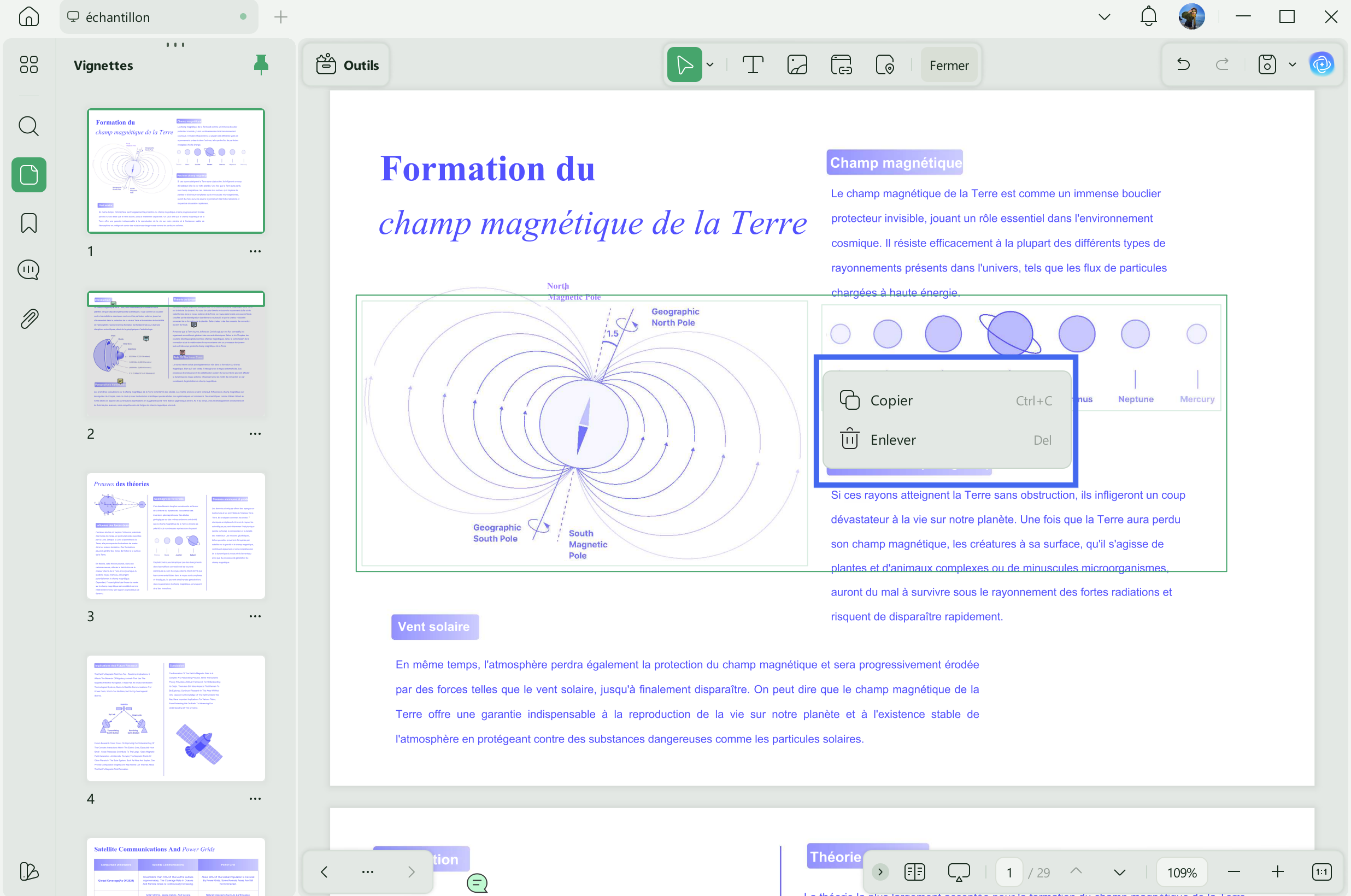Expand the tab list chevron
1351x896 pixels.
coord(1105,17)
